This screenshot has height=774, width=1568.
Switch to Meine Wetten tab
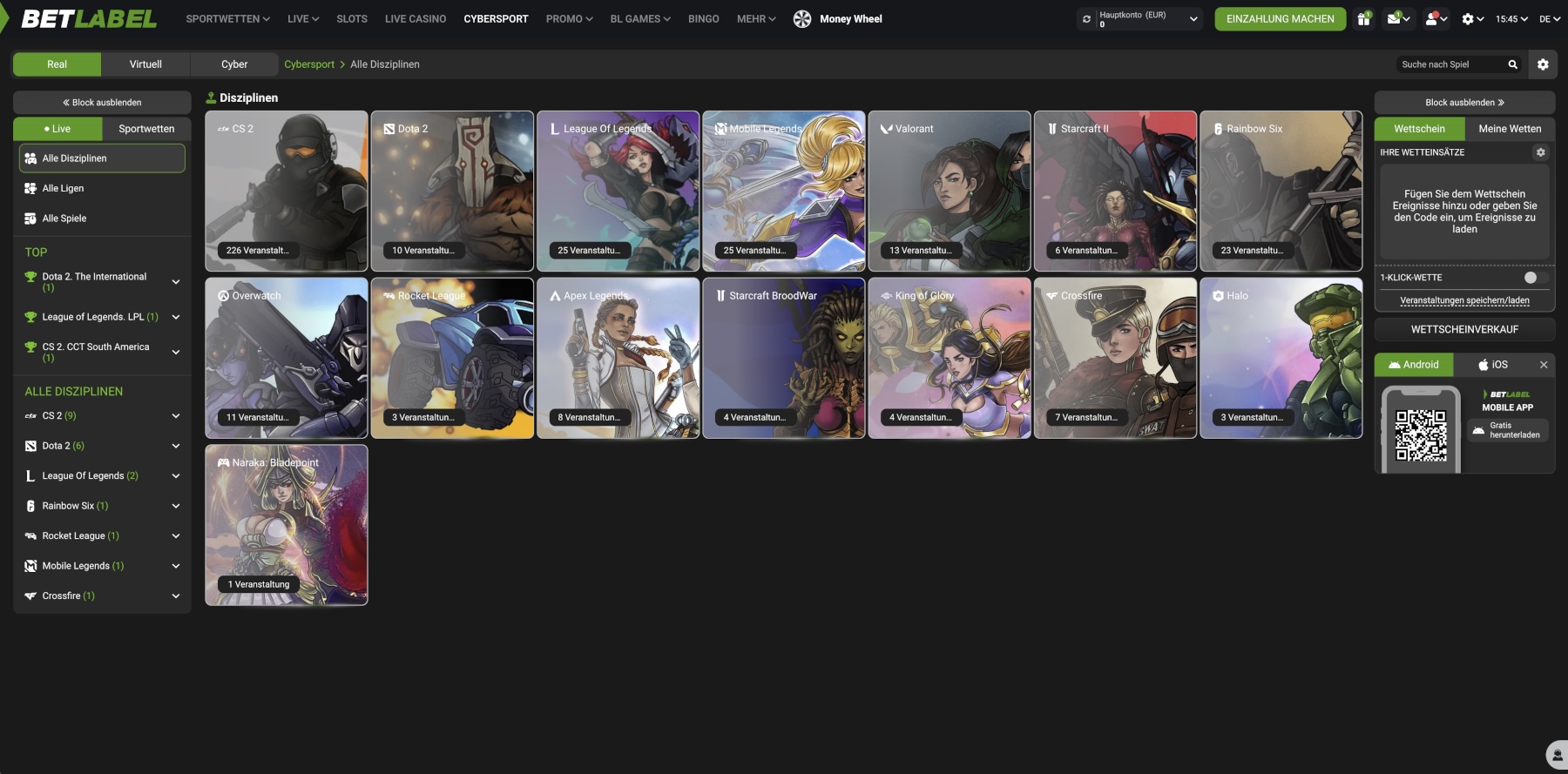pos(1510,129)
